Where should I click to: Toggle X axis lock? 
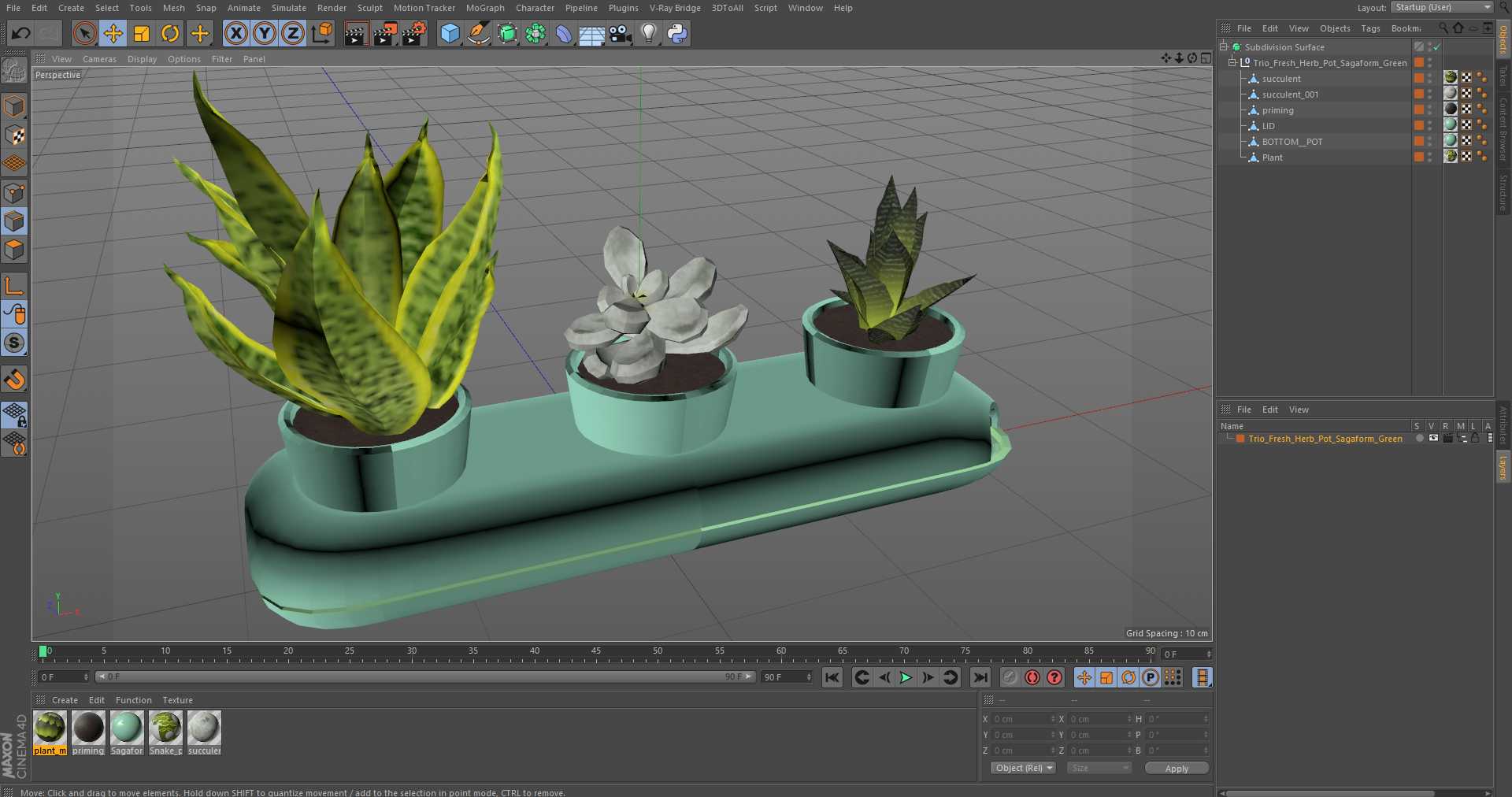[x=235, y=33]
